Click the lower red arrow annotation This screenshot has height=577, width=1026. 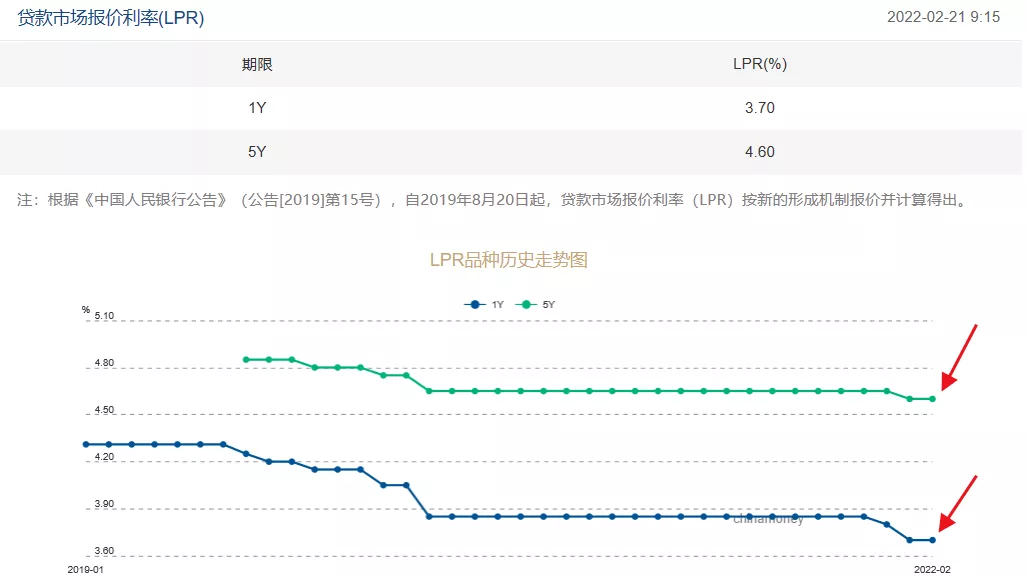tap(959, 506)
